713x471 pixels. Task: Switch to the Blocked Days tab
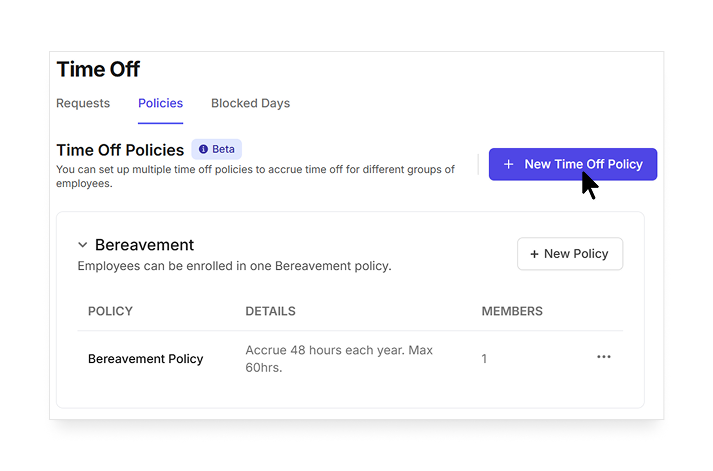[250, 103]
